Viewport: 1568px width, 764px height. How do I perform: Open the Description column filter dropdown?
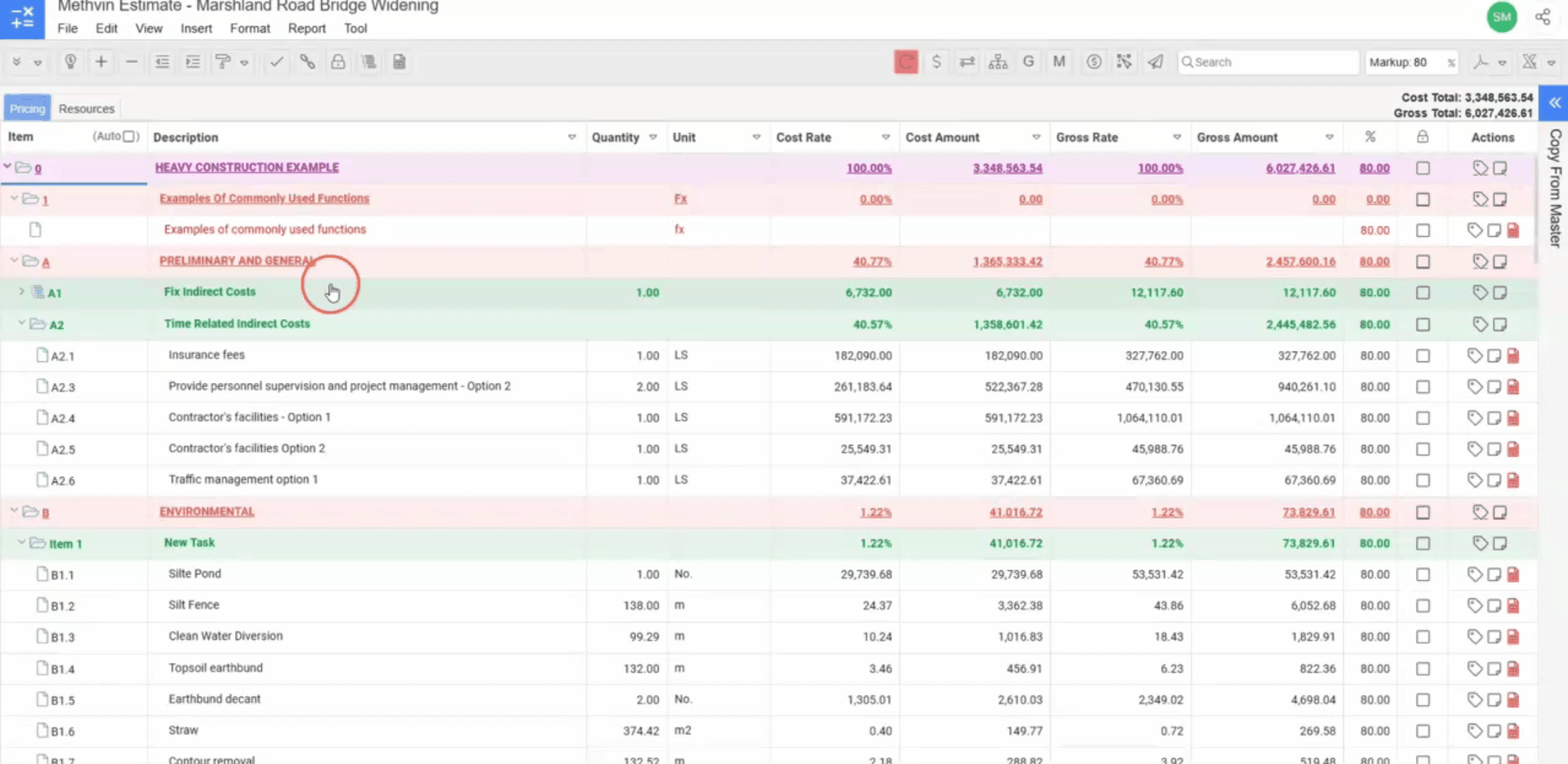coord(572,137)
